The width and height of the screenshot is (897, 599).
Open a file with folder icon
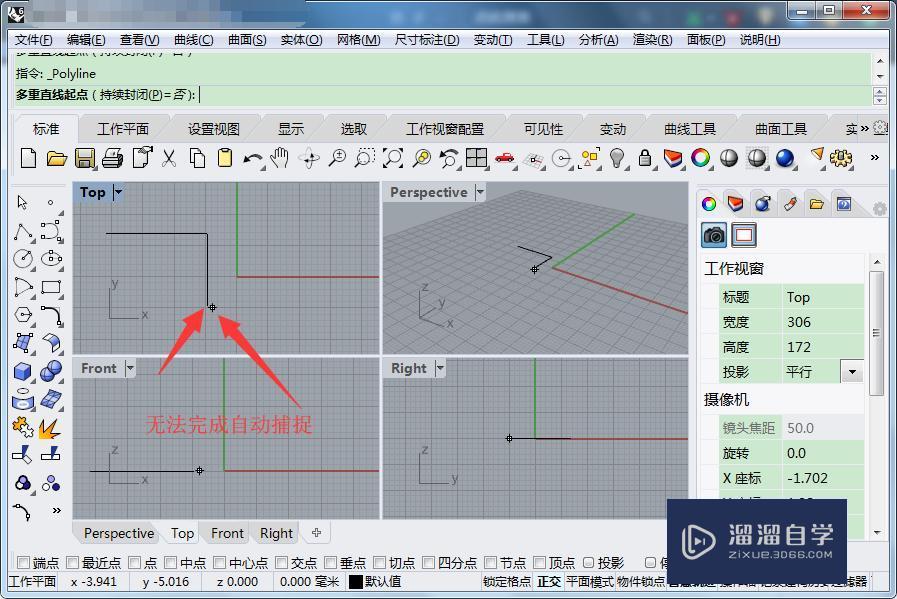pyautogui.click(x=57, y=158)
